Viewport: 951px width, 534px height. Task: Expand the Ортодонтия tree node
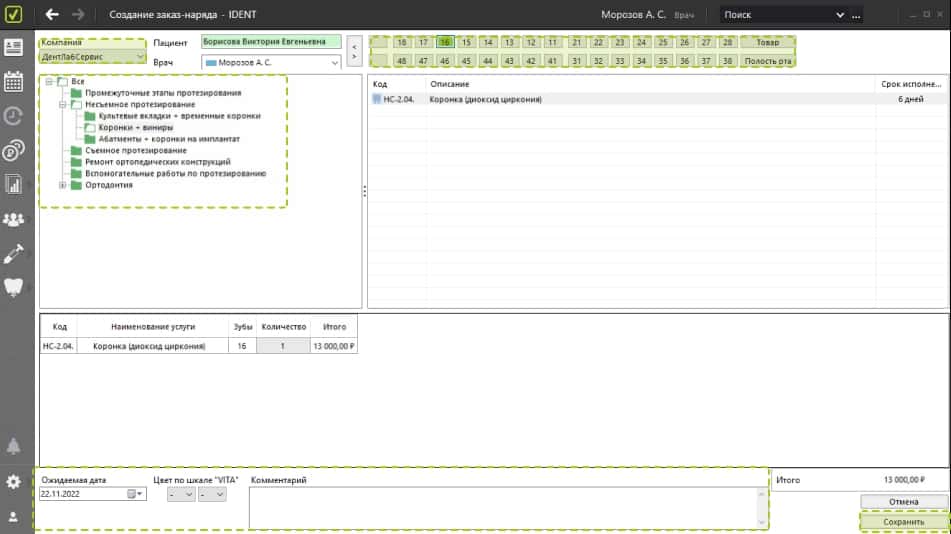click(x=63, y=185)
